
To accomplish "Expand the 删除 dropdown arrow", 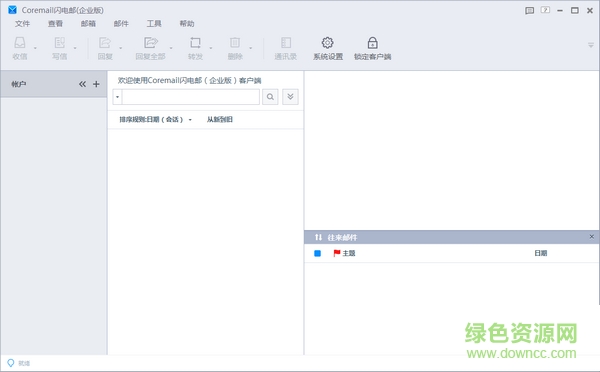I will [251, 48].
